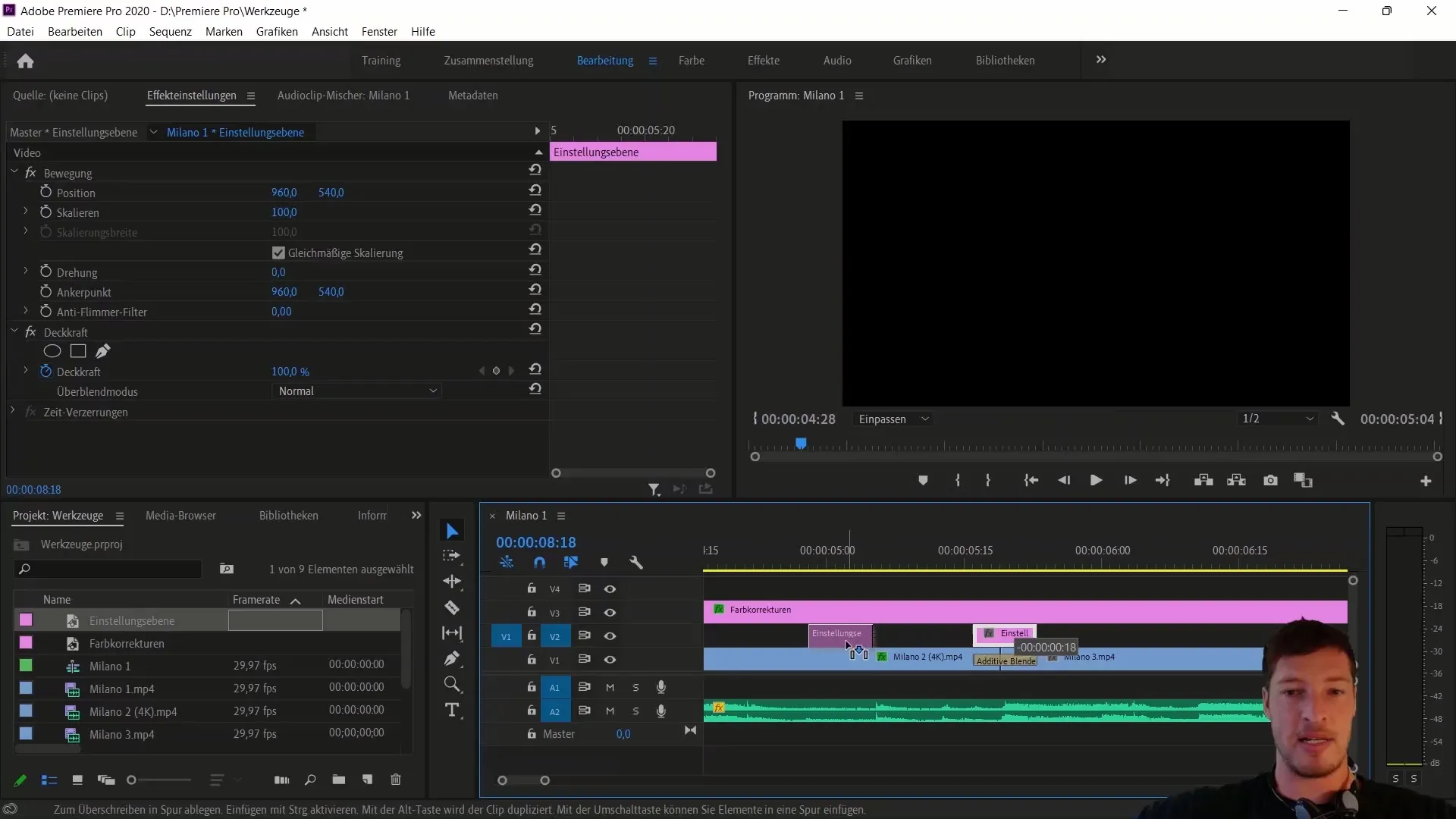Viewport: 1456px width, 819px height.
Task: Toggle Snap in timeline
Action: click(x=539, y=563)
